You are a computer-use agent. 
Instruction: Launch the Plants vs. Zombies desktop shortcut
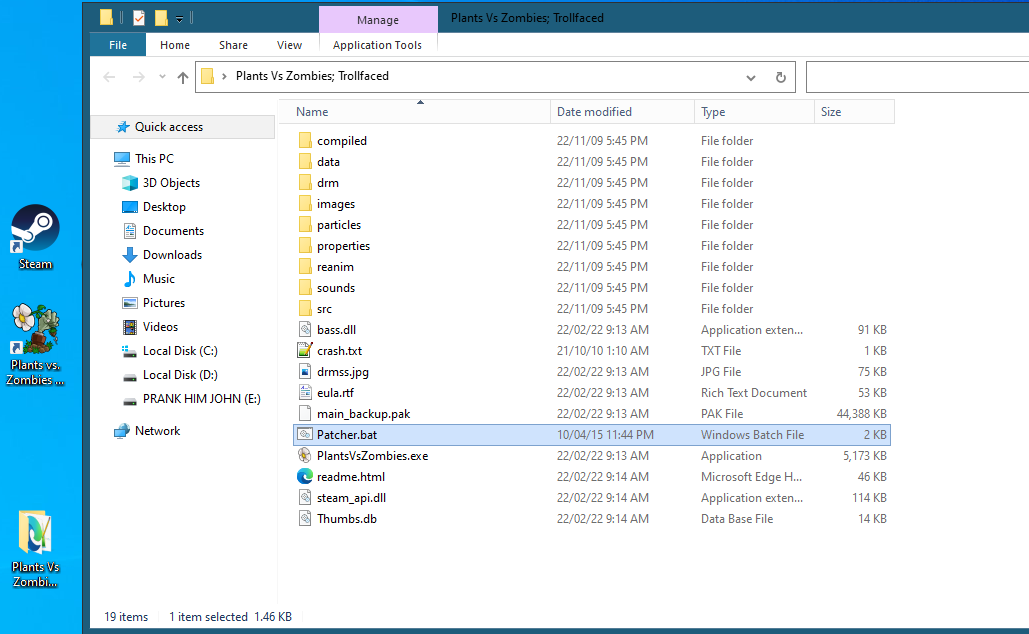[35, 345]
